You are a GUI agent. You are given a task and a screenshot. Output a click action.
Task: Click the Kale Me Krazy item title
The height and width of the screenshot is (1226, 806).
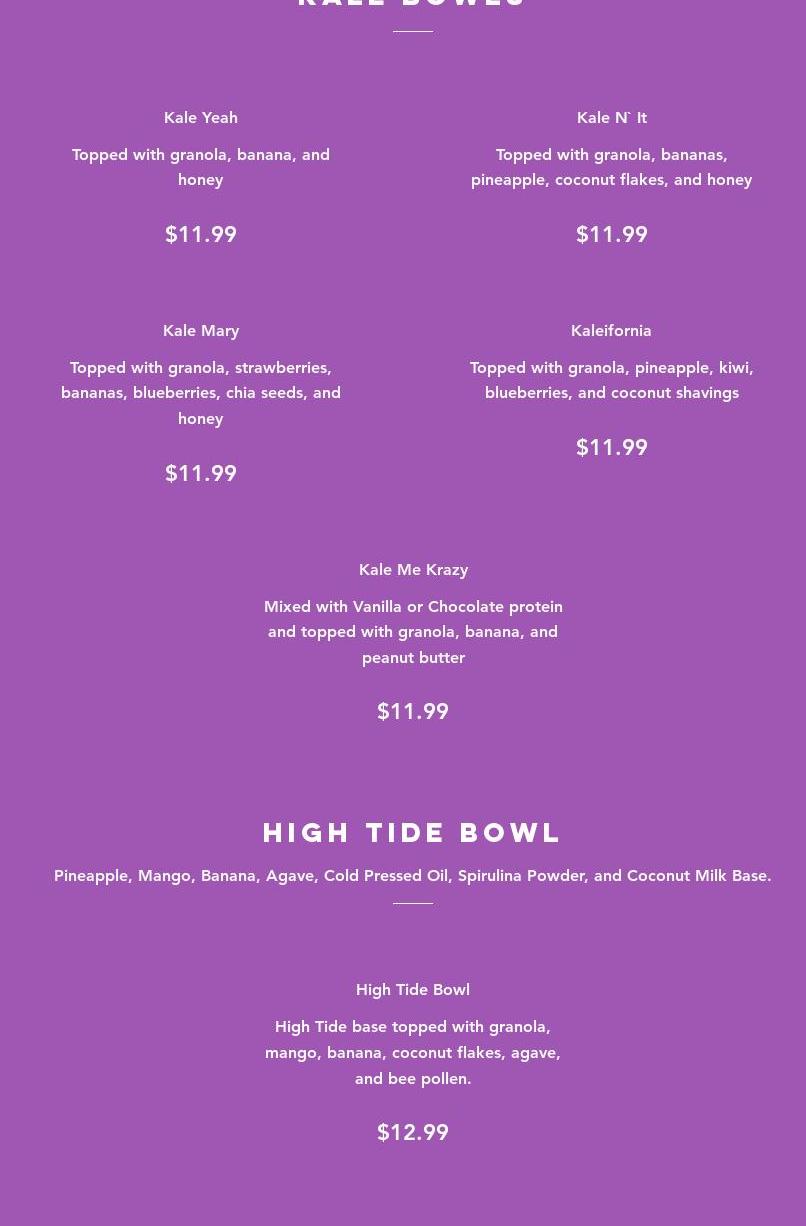(413, 570)
